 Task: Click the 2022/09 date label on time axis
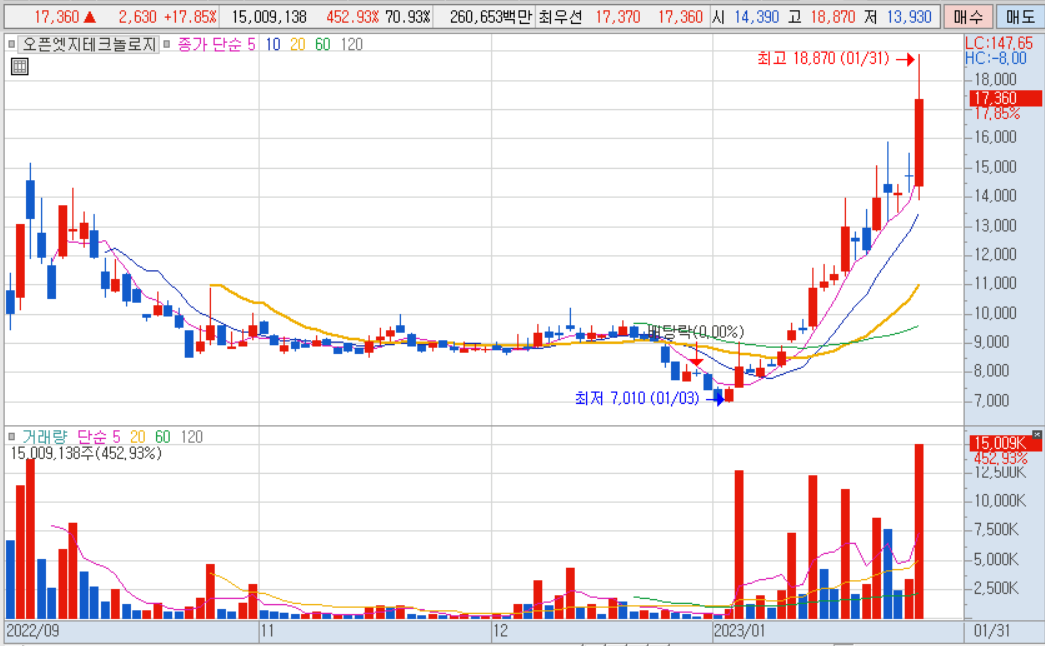tap(32, 631)
